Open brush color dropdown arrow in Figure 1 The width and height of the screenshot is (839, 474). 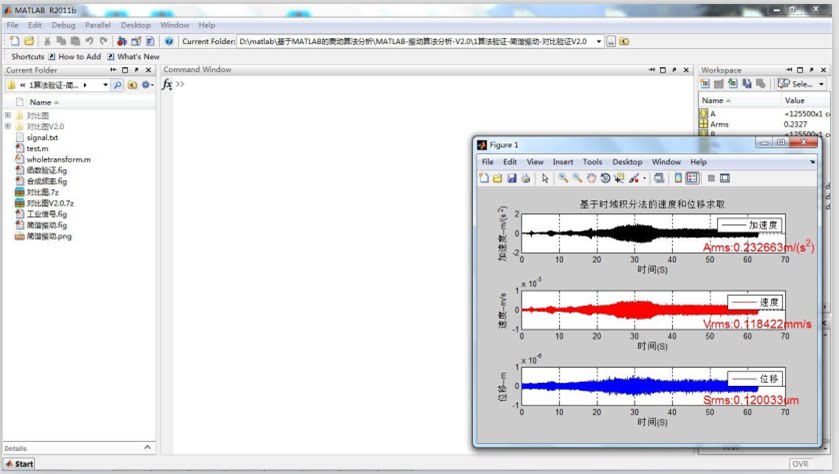click(644, 179)
